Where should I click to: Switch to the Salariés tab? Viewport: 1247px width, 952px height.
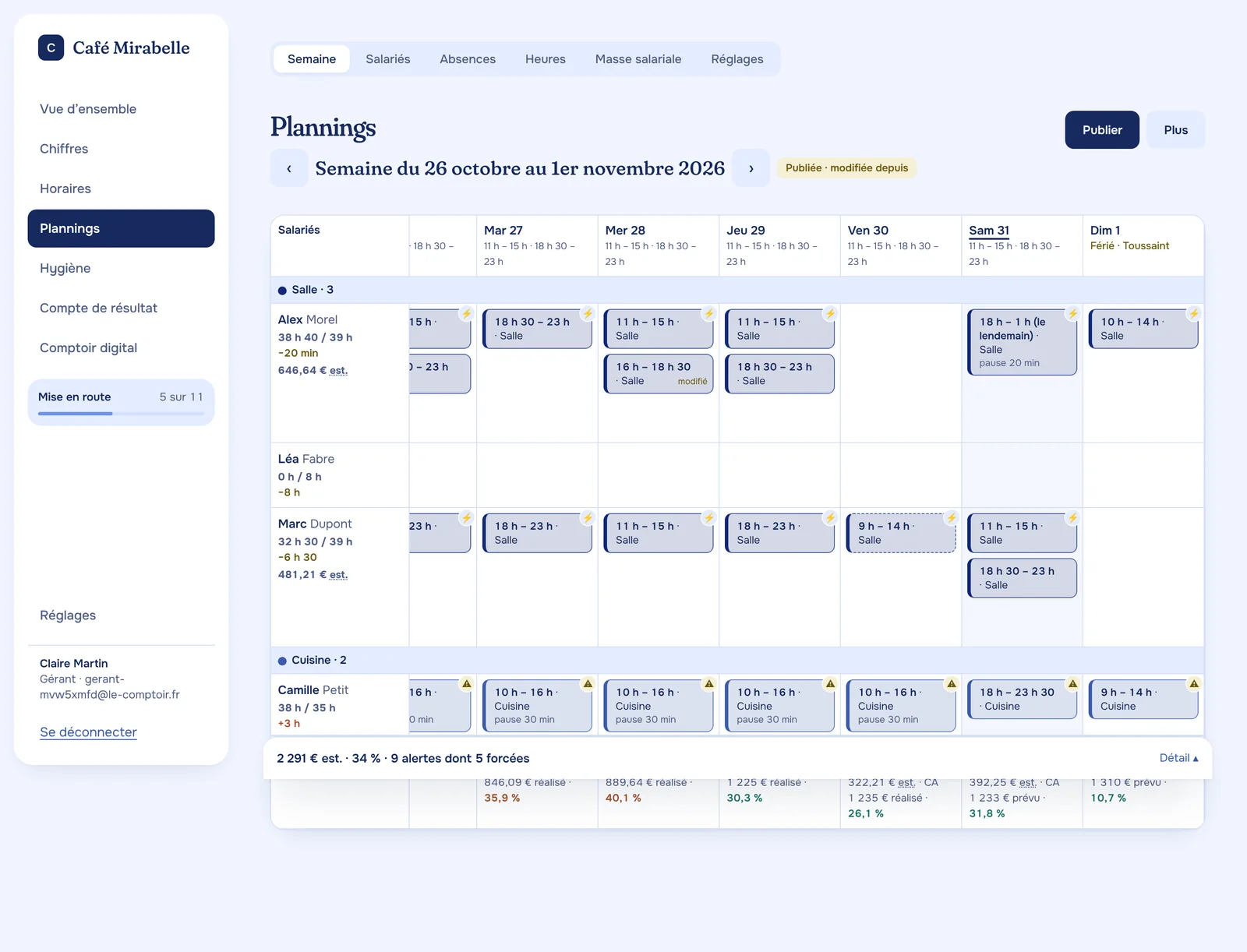click(x=388, y=59)
